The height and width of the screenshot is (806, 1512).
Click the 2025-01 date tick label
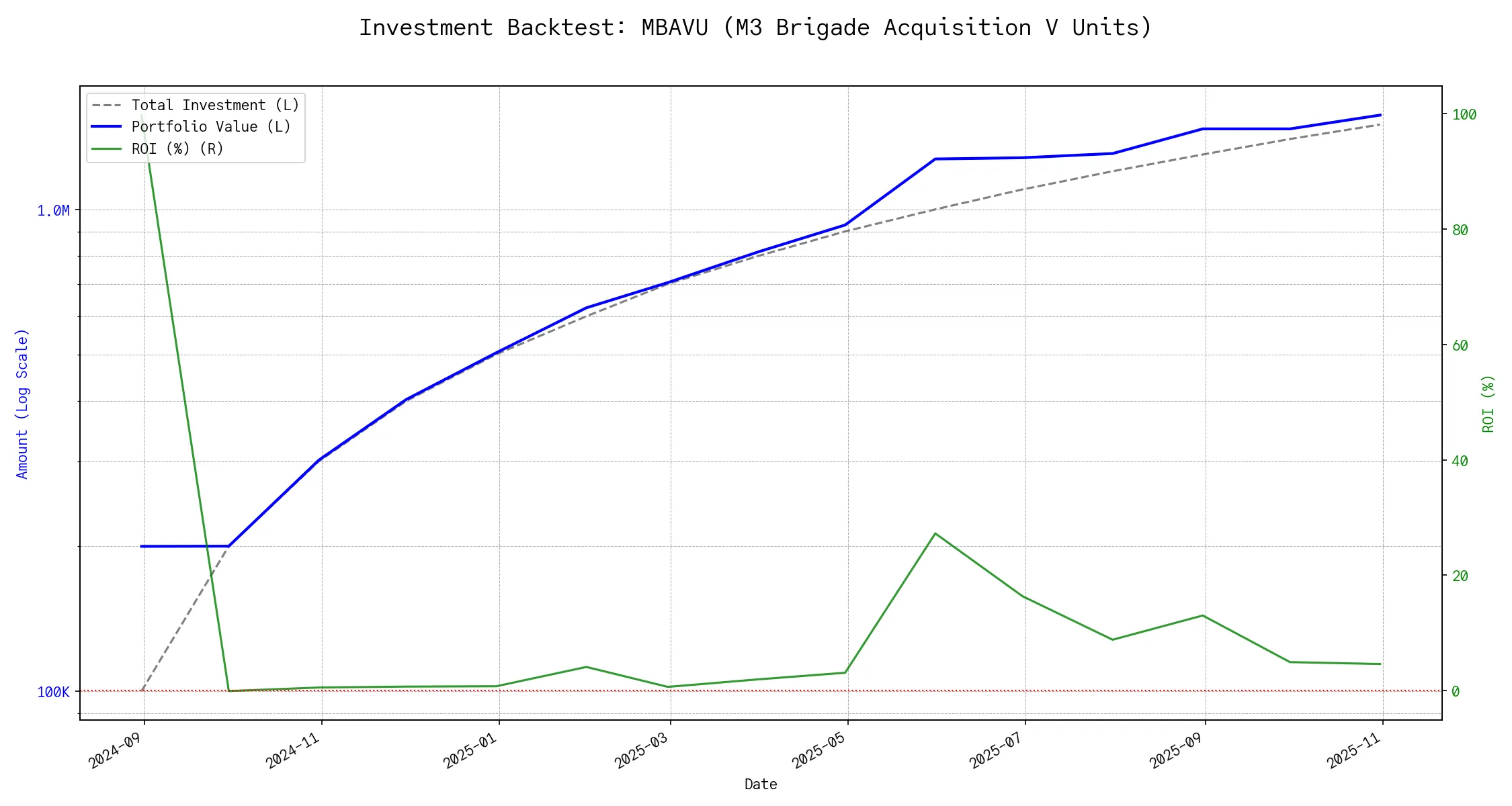(469, 751)
